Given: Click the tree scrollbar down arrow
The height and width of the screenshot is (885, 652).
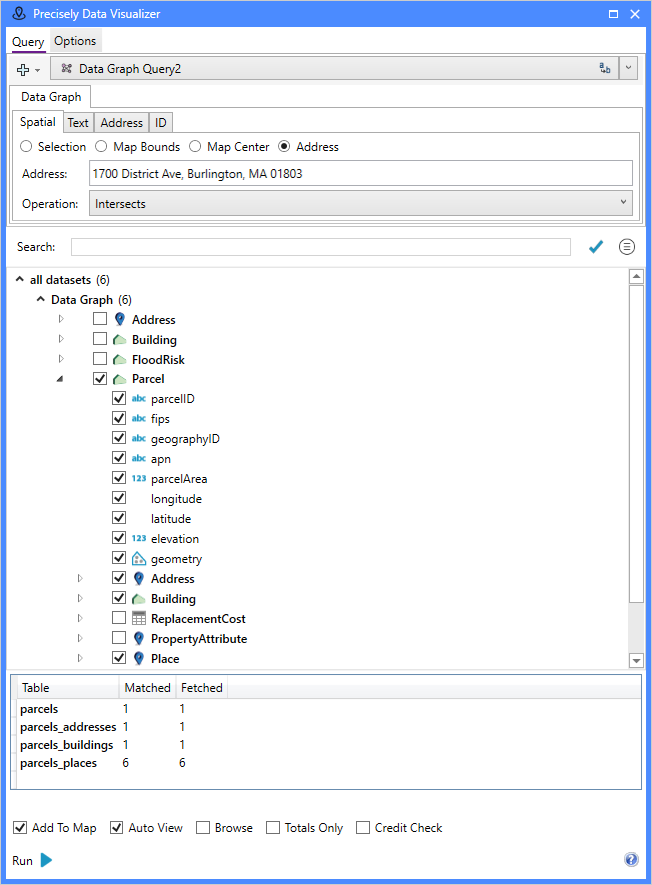Looking at the screenshot, I should pos(636,660).
